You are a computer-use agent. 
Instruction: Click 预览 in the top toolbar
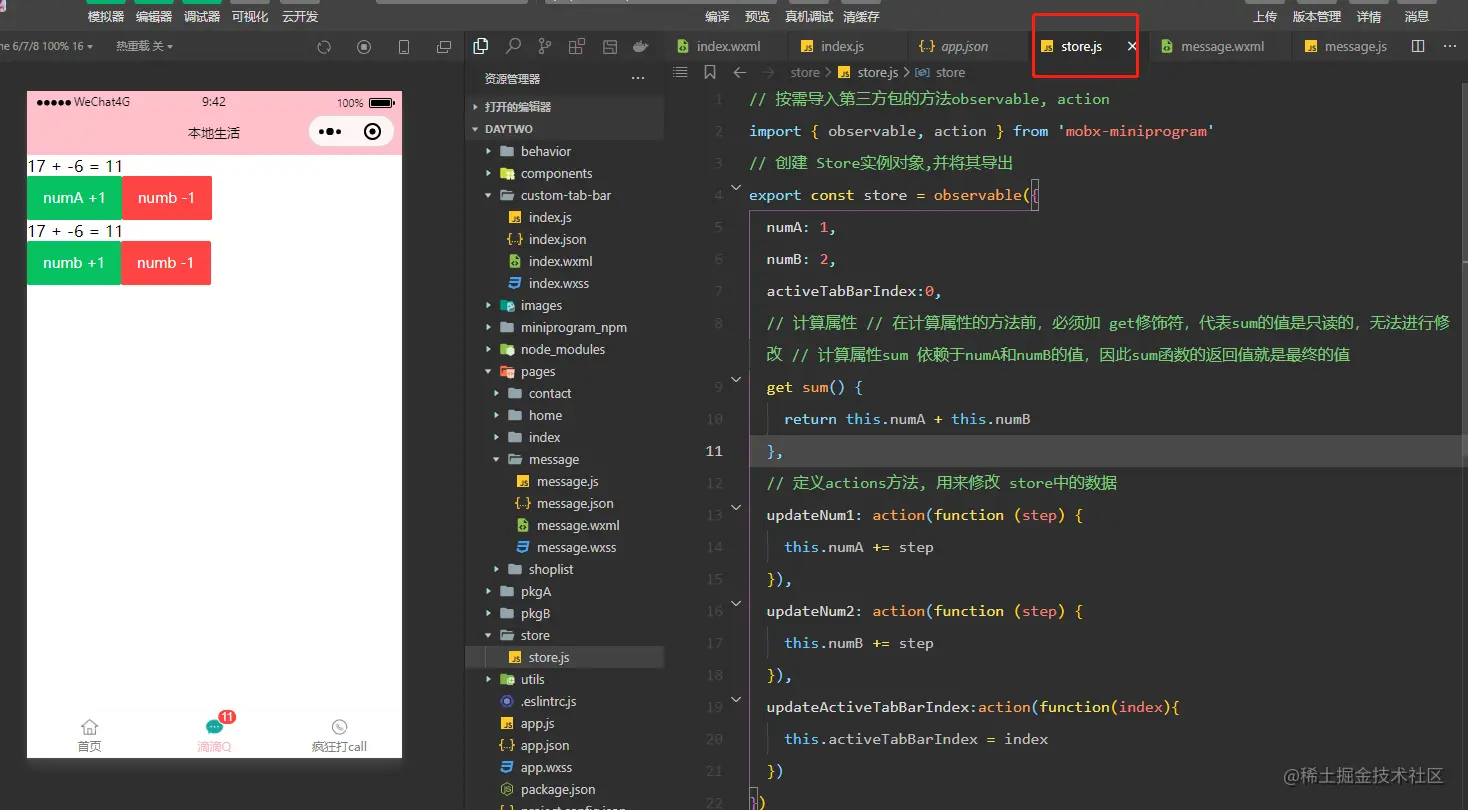[758, 16]
